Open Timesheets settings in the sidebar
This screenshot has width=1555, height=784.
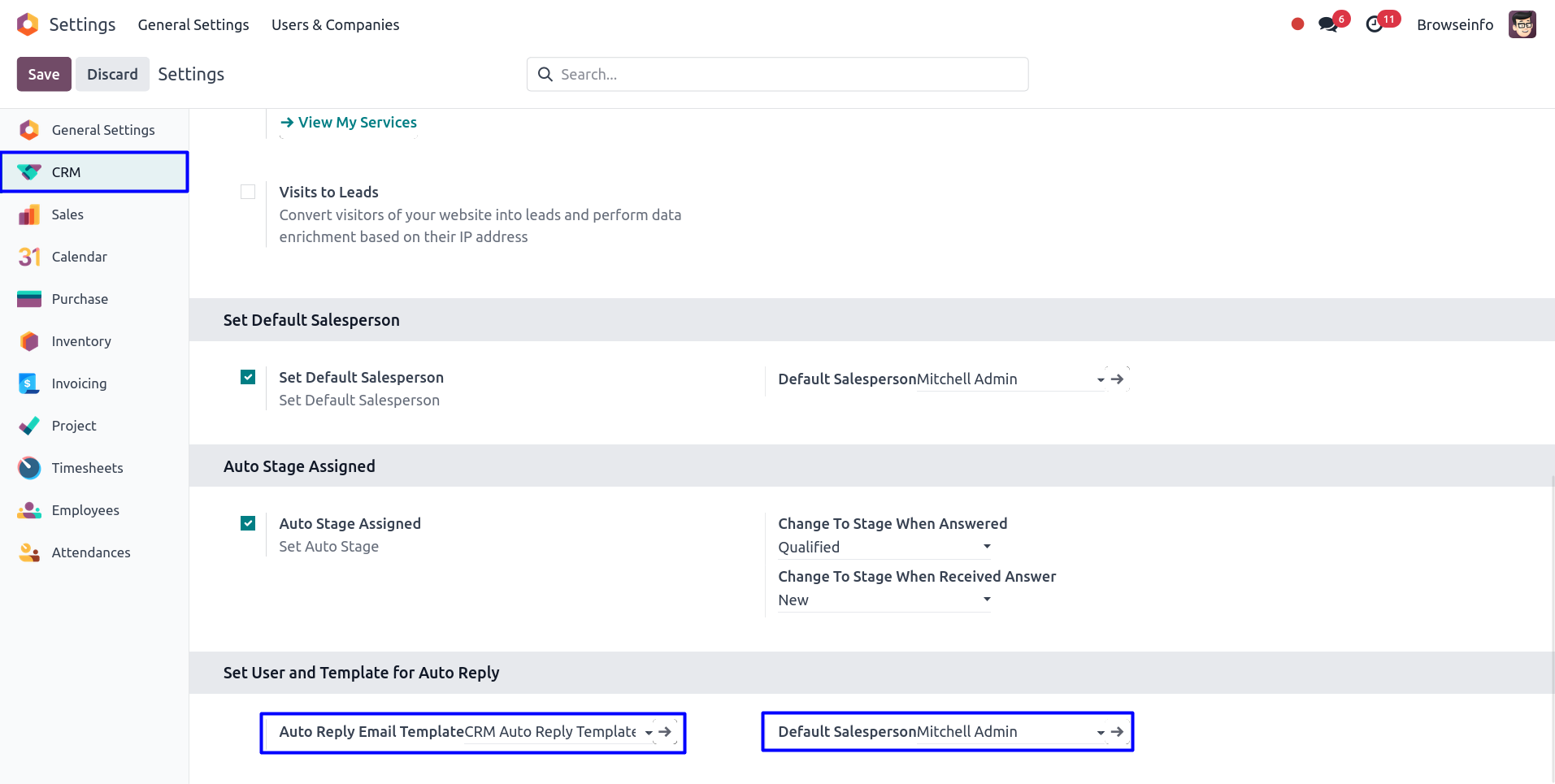click(87, 468)
